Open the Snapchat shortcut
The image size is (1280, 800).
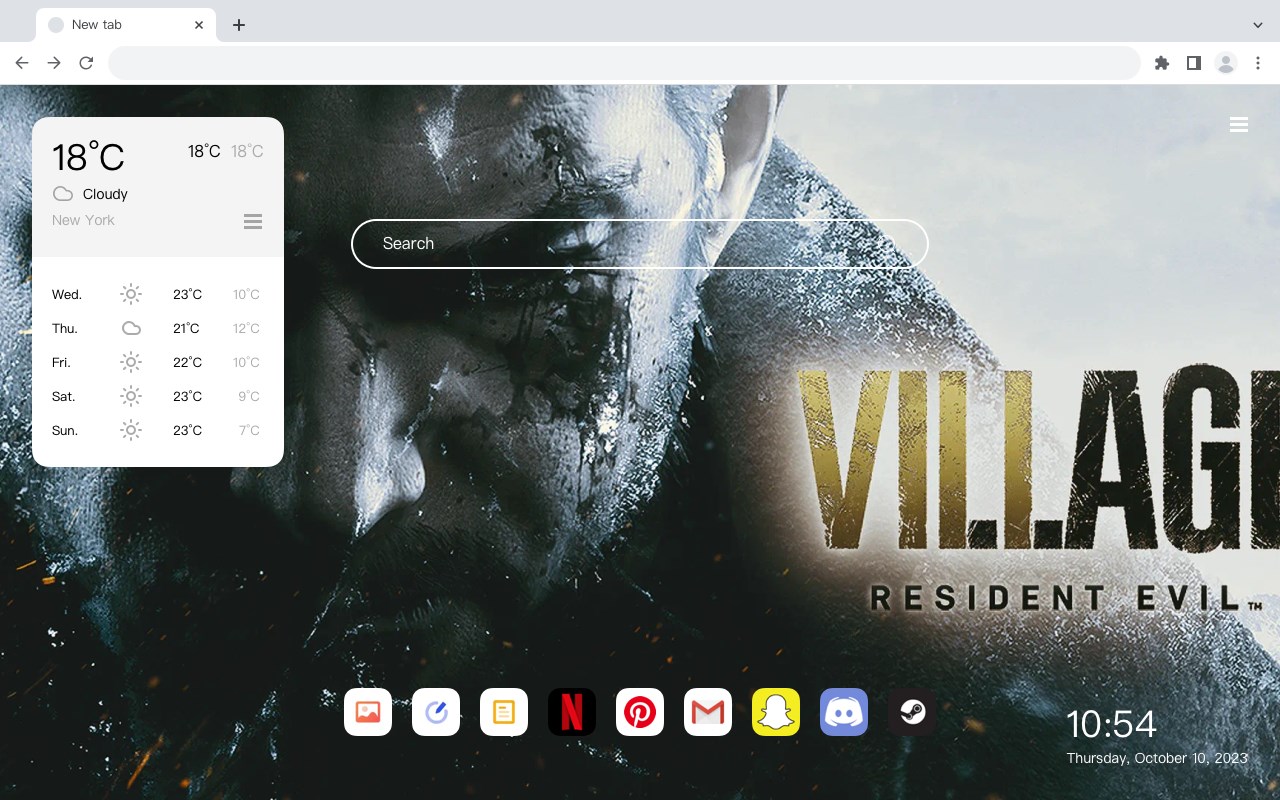776,712
